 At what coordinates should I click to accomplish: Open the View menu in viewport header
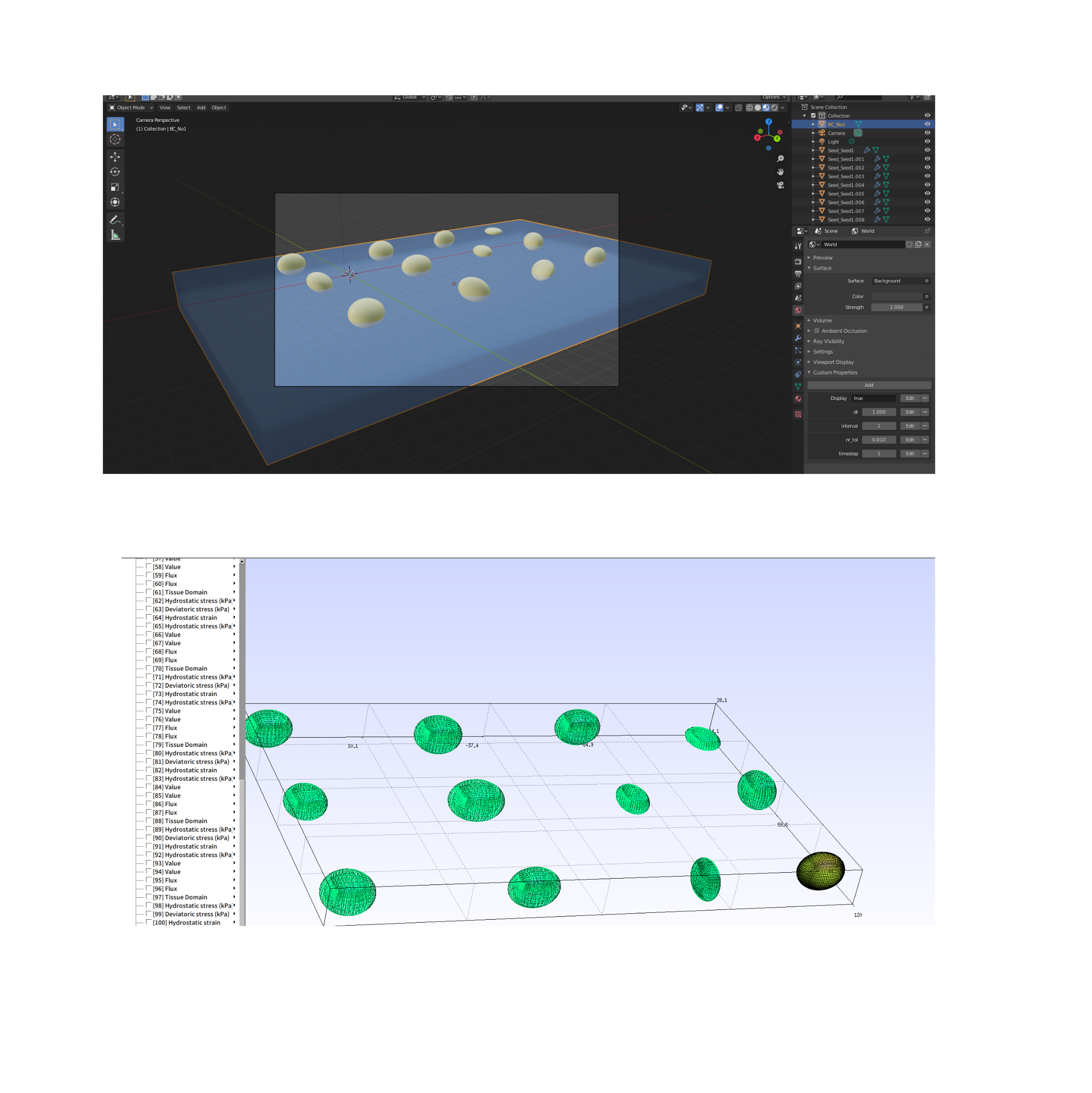(x=165, y=108)
